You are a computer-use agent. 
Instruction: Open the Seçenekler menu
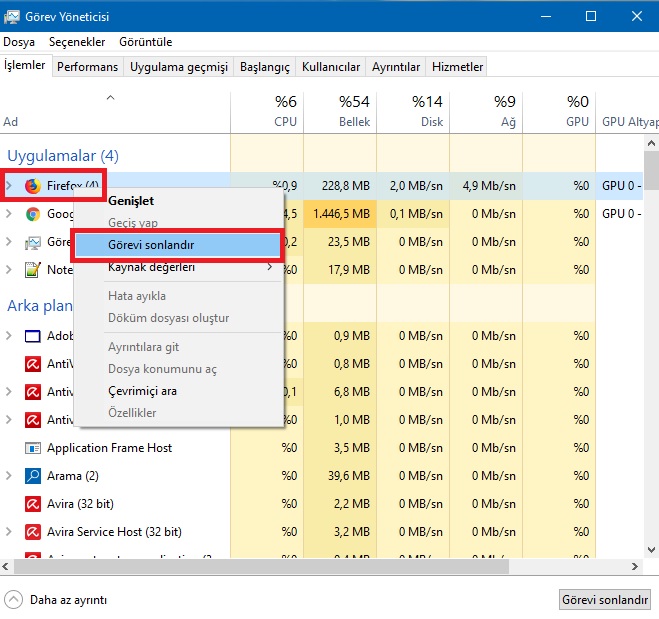coord(77,42)
